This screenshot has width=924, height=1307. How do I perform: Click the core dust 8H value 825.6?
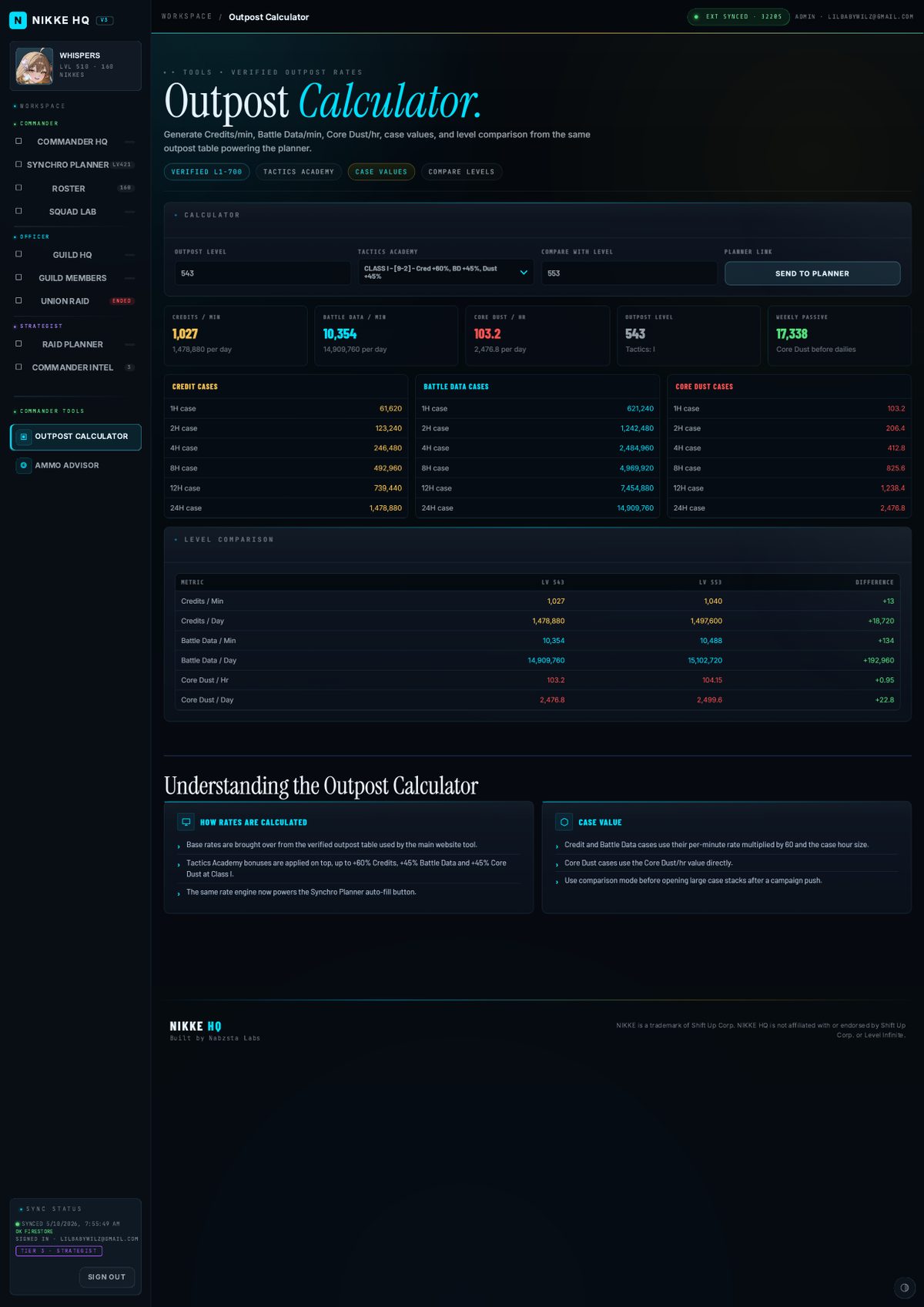895,468
